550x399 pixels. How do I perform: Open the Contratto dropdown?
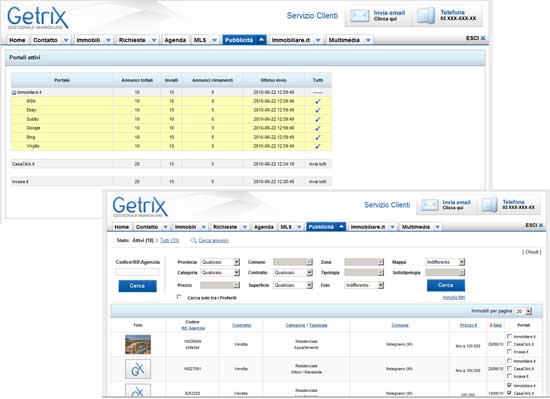coord(309,273)
